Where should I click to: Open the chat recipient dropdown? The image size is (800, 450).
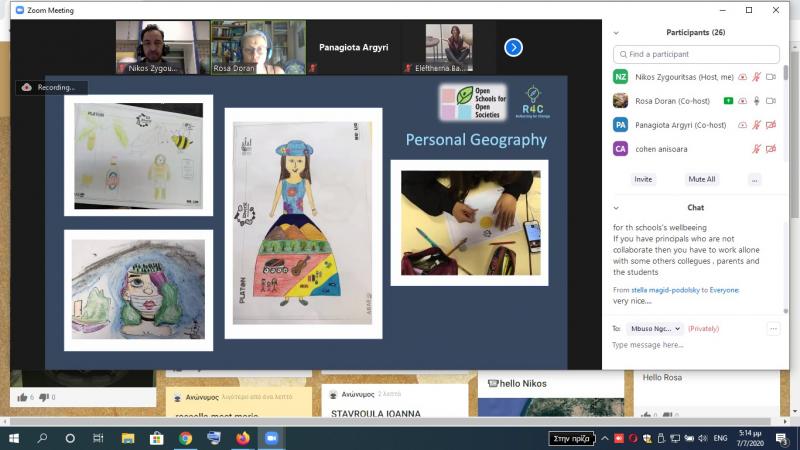655,328
